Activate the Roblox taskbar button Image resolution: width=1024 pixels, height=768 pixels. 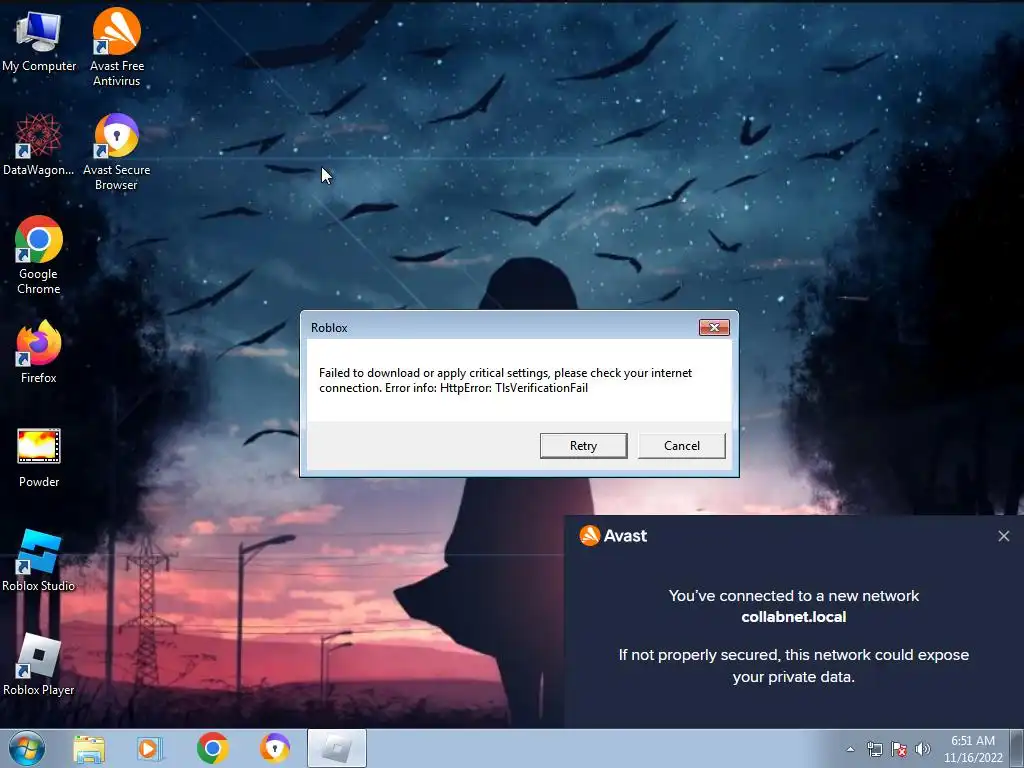tap(337, 748)
